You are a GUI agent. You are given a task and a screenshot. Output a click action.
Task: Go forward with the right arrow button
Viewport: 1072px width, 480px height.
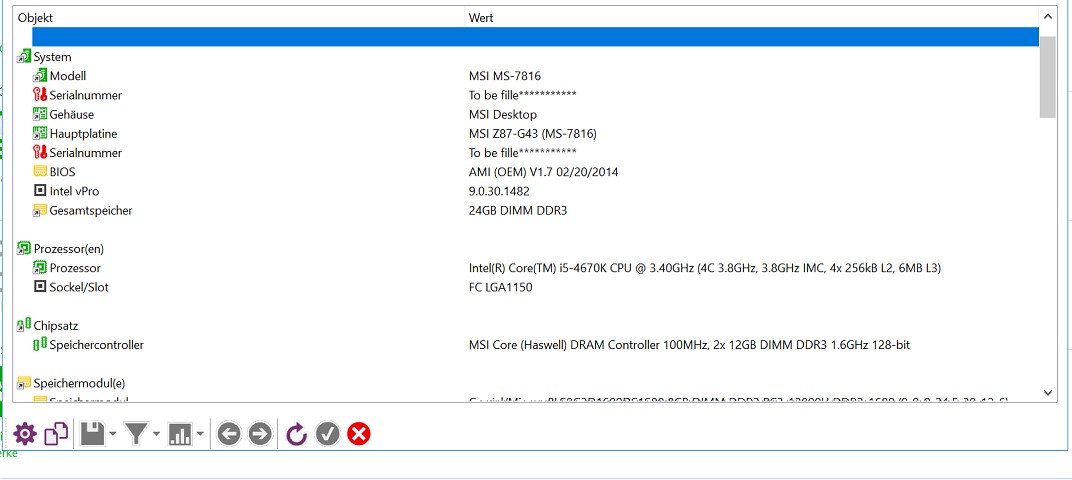tap(260, 434)
